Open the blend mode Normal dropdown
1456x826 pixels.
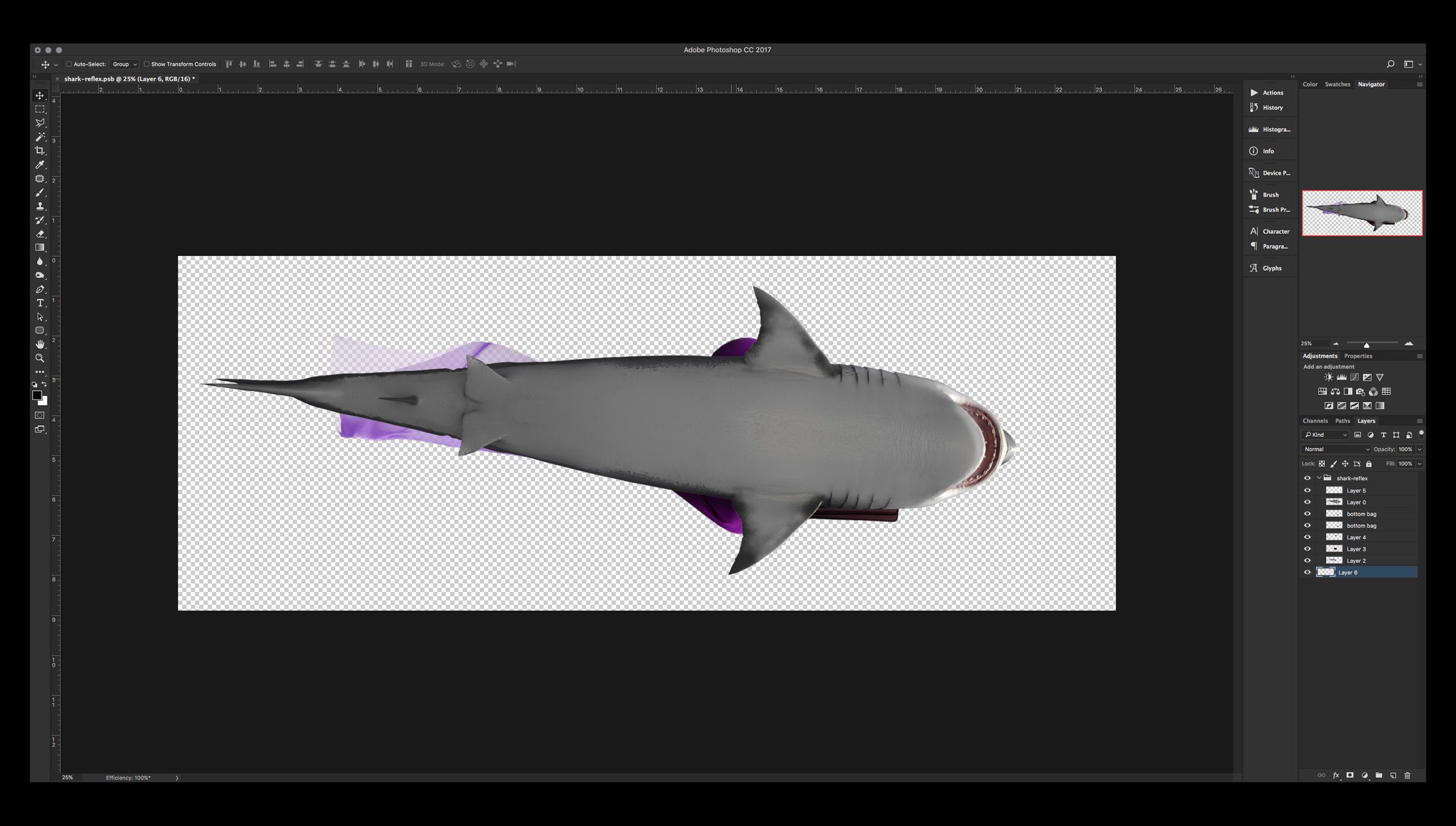pos(1336,449)
